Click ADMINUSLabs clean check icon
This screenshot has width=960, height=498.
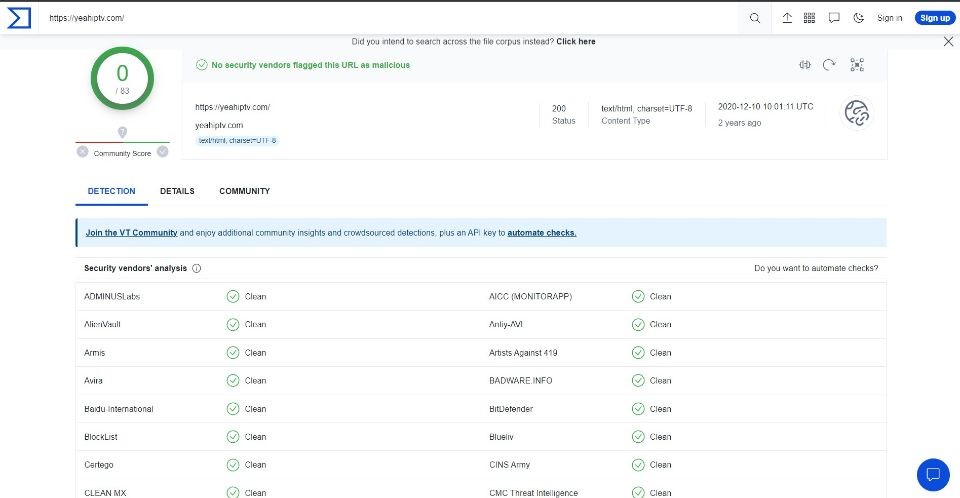233,296
